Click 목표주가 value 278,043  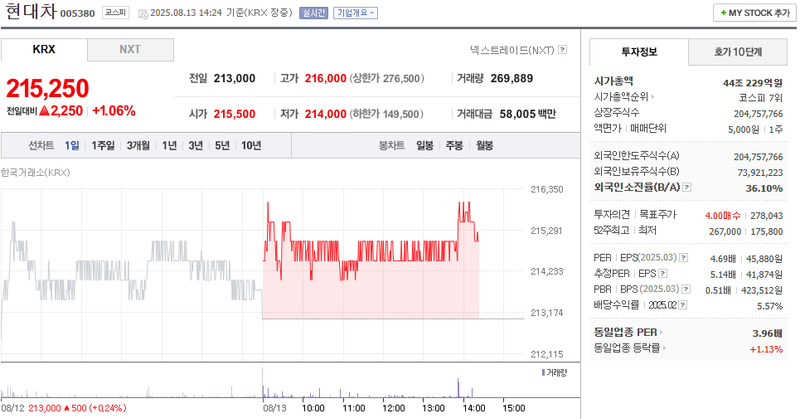766,216
